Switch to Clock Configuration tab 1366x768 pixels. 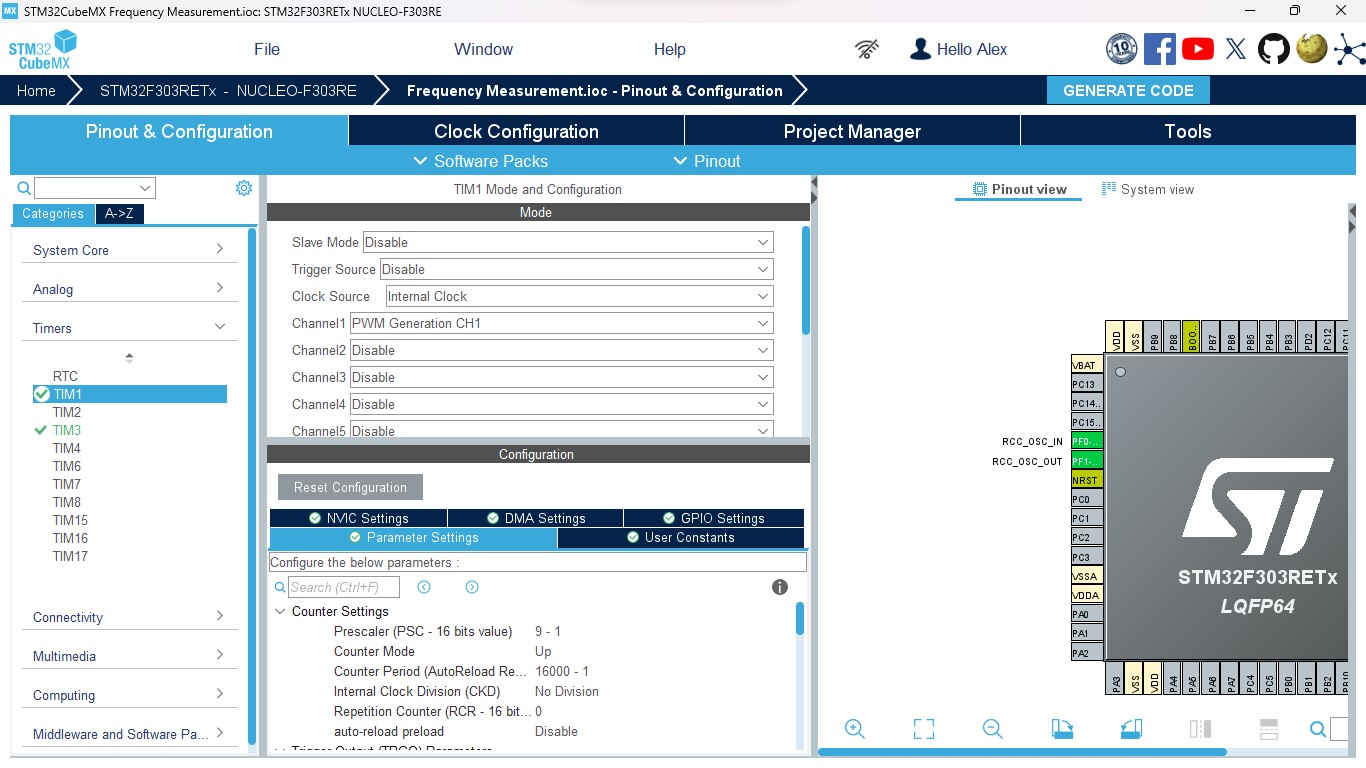tap(516, 131)
